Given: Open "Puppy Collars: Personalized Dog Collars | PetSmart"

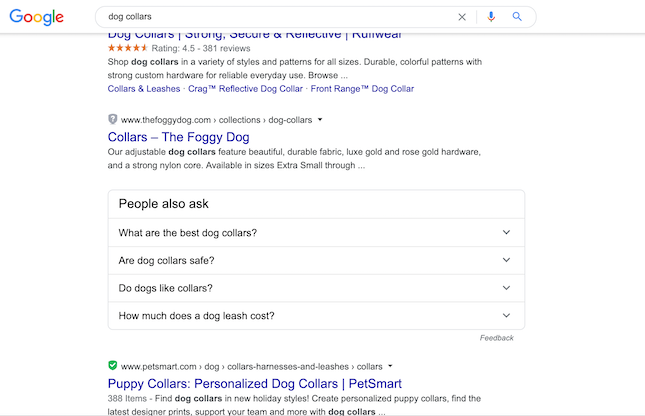Looking at the screenshot, I should [255, 383].
